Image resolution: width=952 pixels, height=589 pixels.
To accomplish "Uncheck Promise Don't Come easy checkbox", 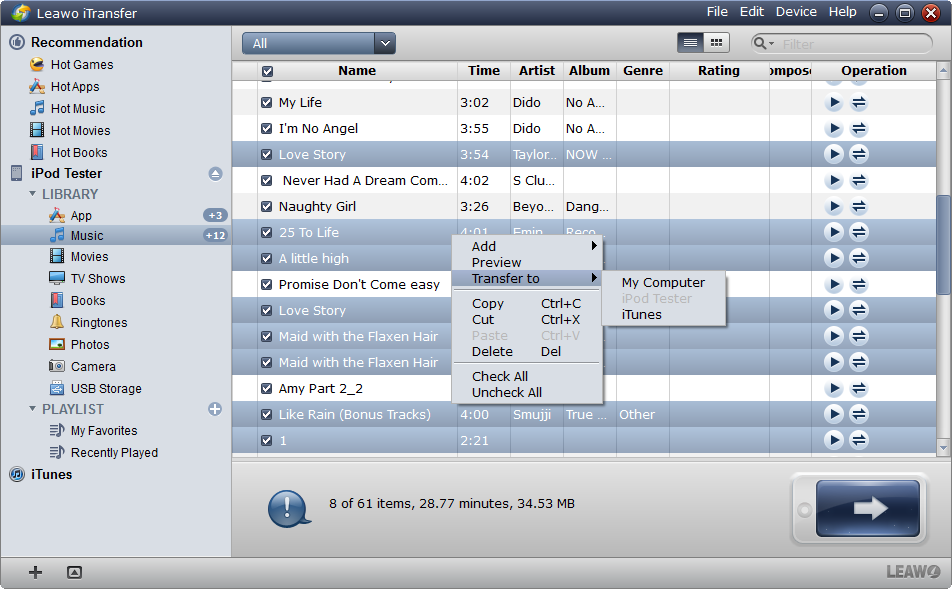I will click(x=266, y=284).
